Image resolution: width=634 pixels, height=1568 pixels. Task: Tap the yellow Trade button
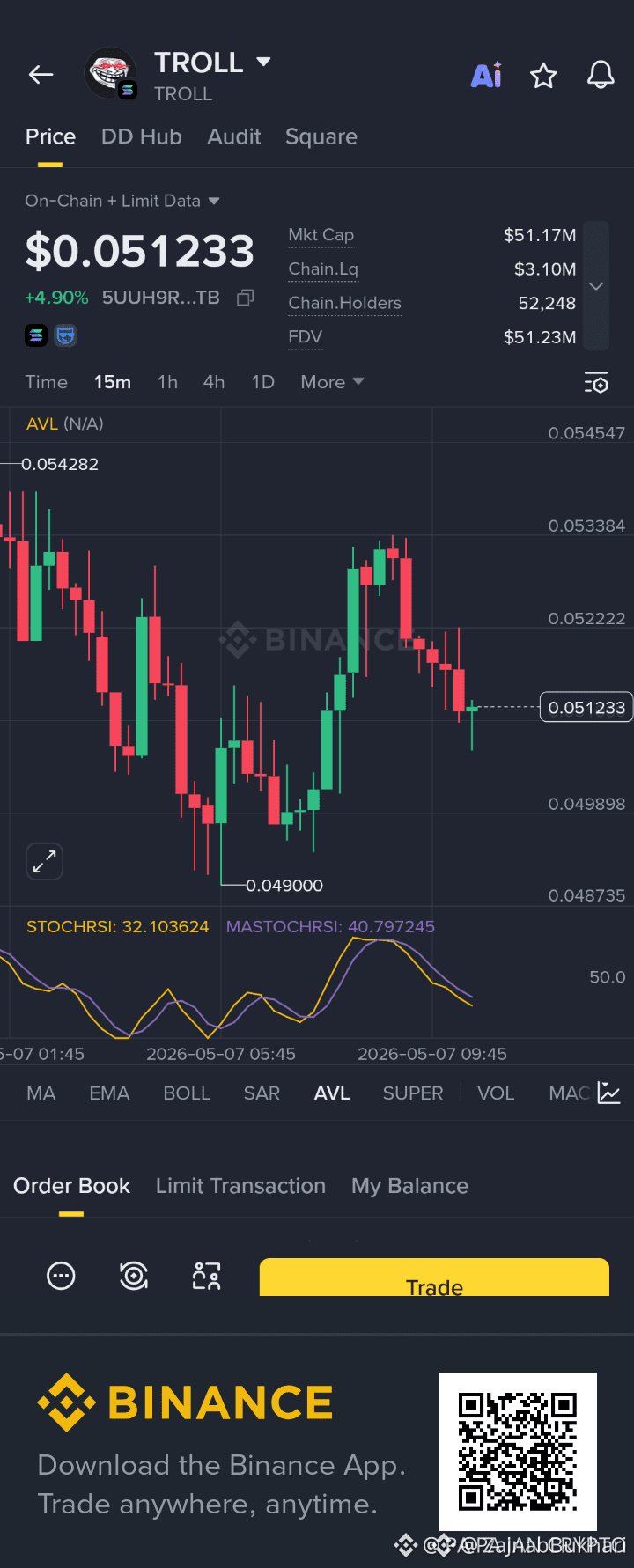(434, 1277)
